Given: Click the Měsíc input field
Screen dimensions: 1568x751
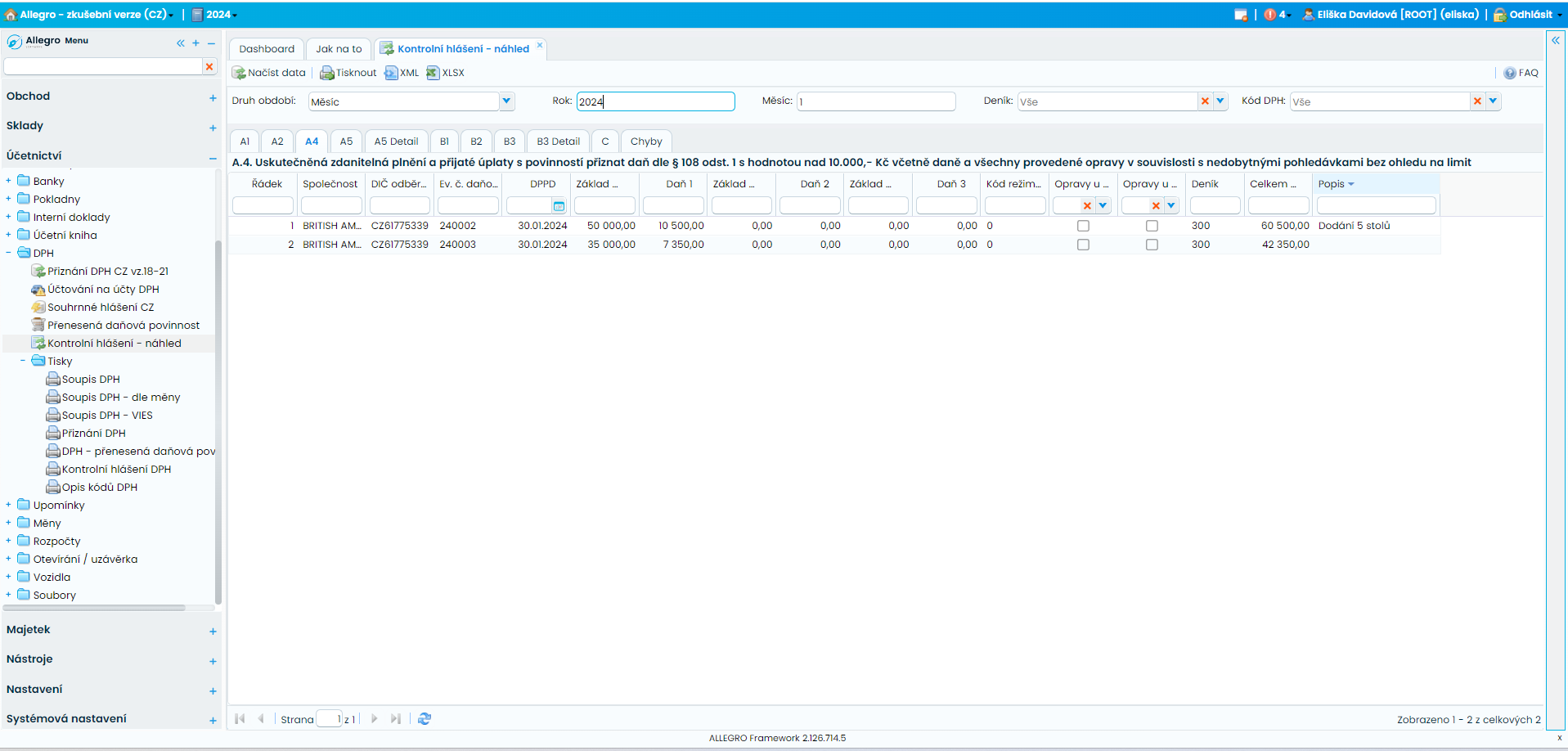Looking at the screenshot, I should 876,101.
